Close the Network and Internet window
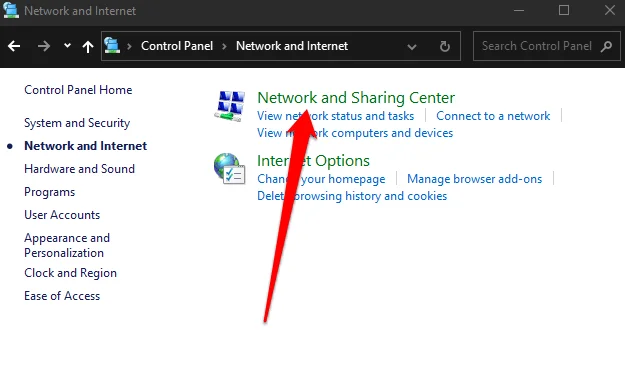Image resolution: width=625 pixels, height=381 pixels. pos(609,10)
